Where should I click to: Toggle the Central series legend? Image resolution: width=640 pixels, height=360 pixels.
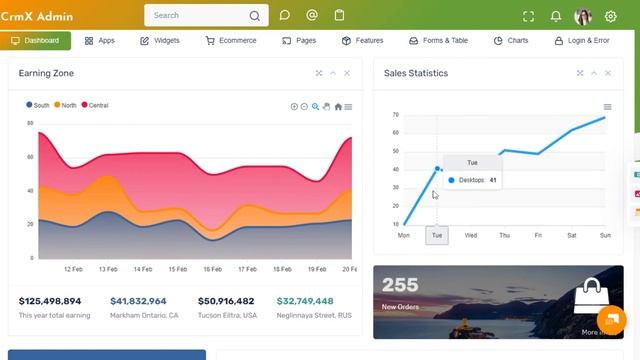pos(95,105)
